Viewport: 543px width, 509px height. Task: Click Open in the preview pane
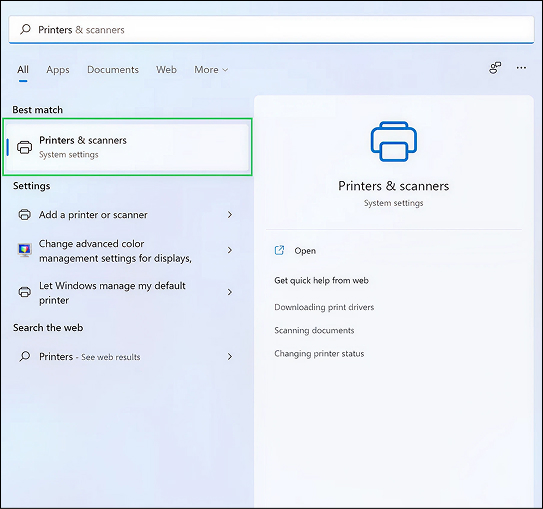[305, 251]
